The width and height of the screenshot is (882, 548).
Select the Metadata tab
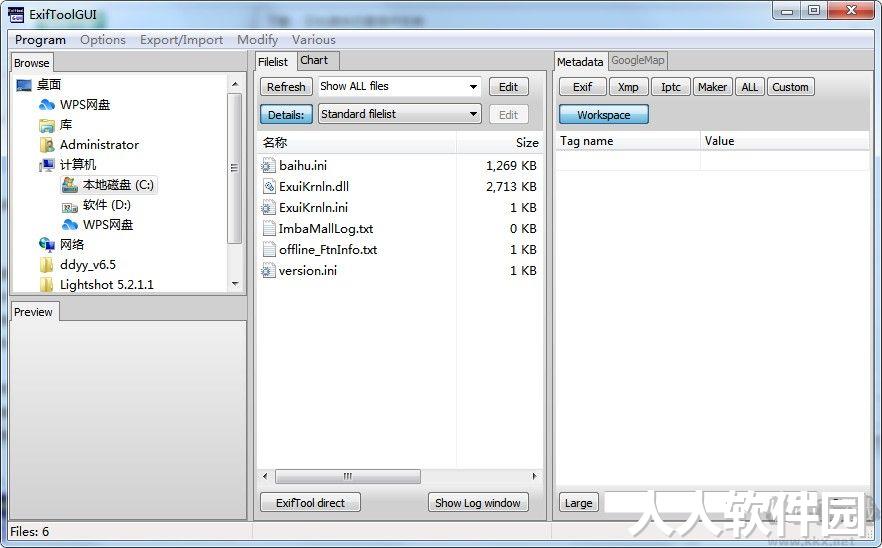[x=580, y=62]
